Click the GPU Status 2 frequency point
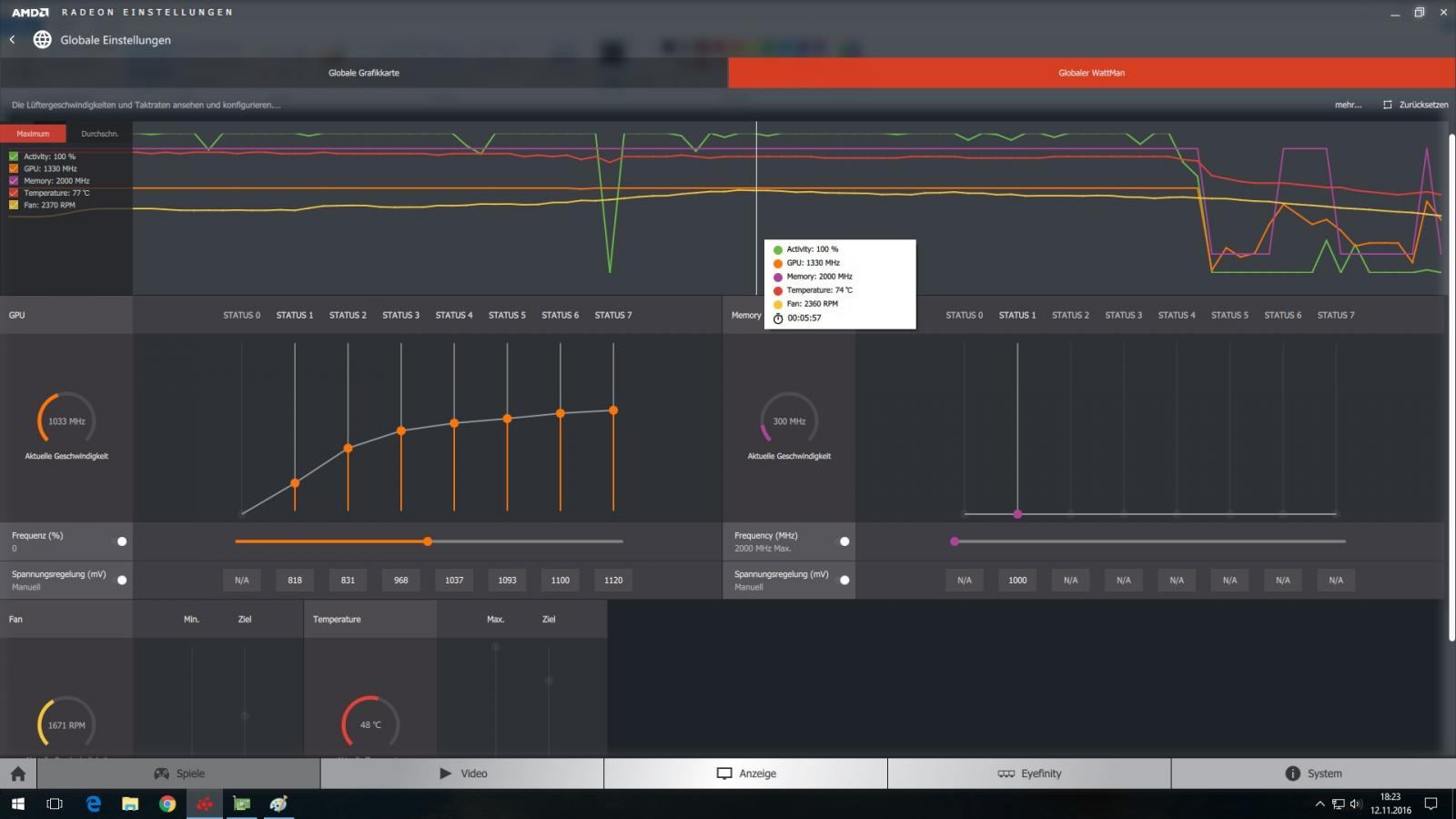The width and height of the screenshot is (1456, 819). click(348, 449)
